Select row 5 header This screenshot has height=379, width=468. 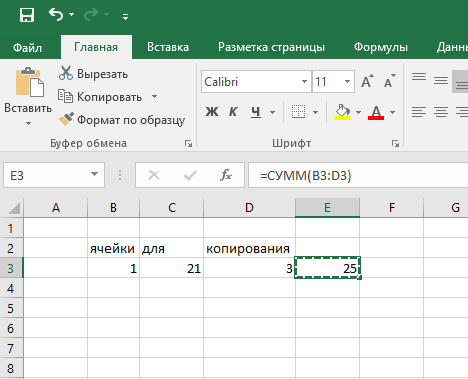(11, 308)
